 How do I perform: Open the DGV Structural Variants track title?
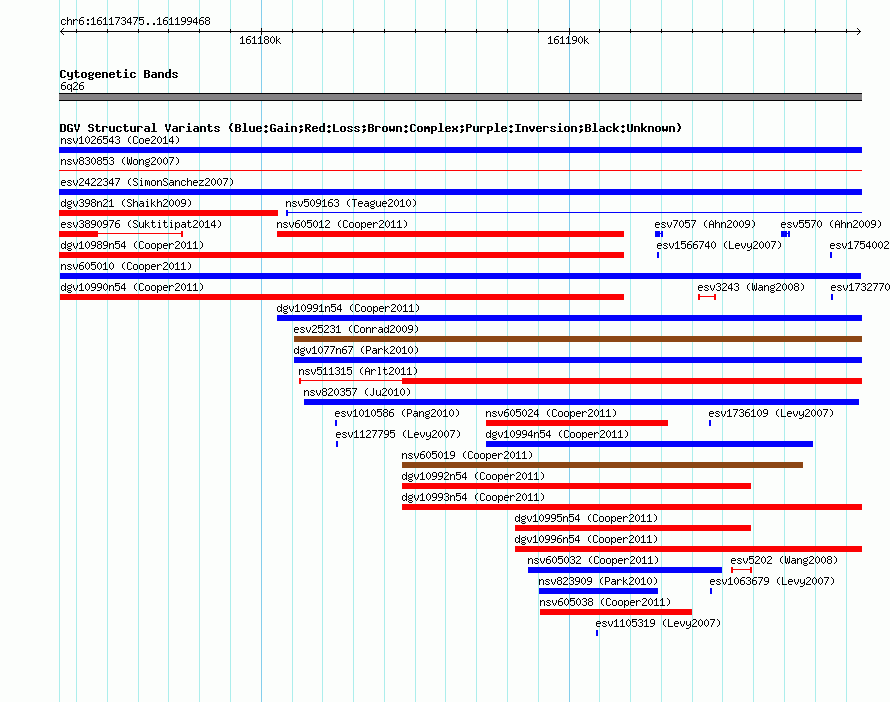point(370,128)
